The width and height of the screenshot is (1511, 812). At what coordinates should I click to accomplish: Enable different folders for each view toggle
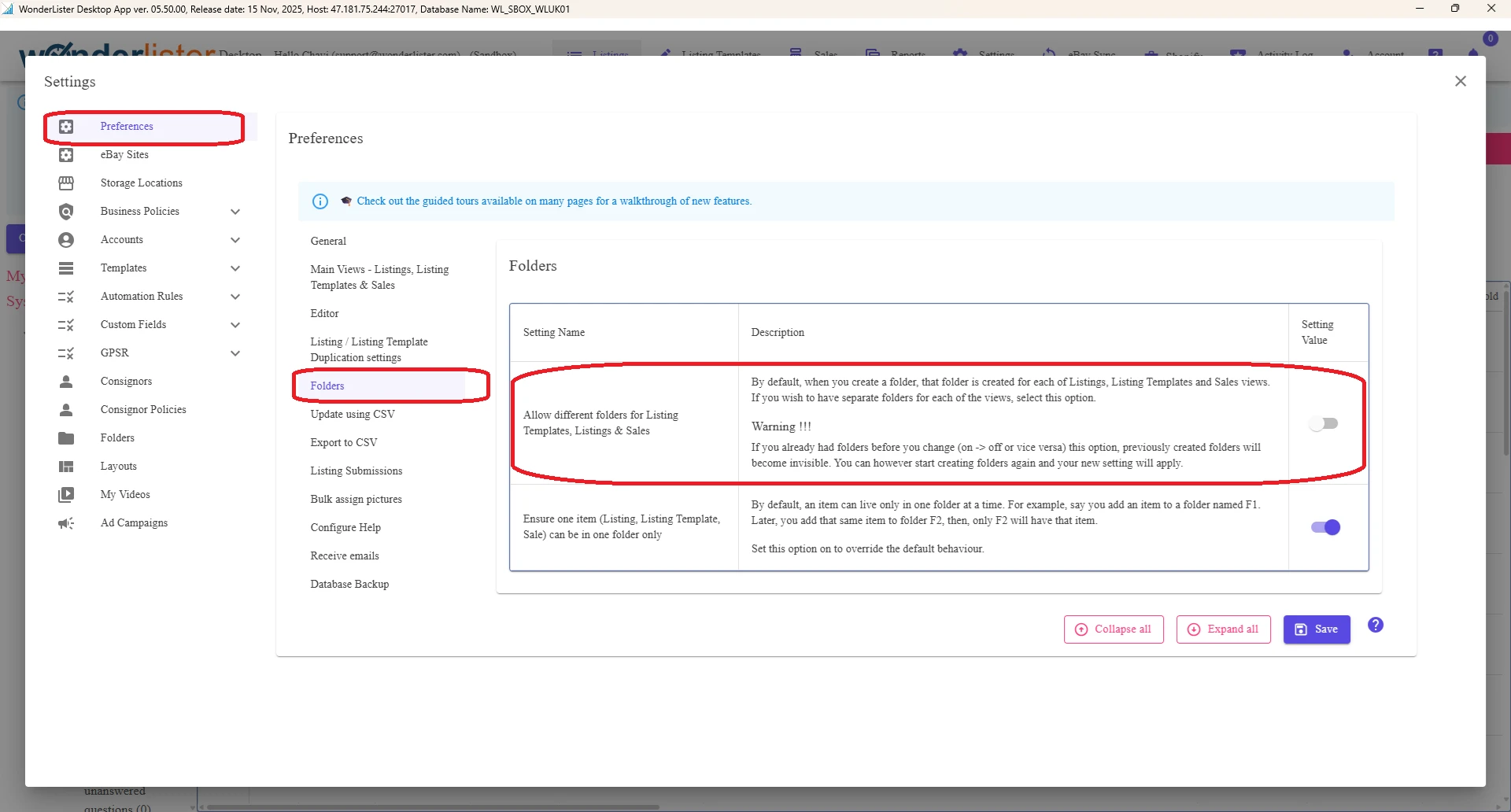tap(1324, 424)
